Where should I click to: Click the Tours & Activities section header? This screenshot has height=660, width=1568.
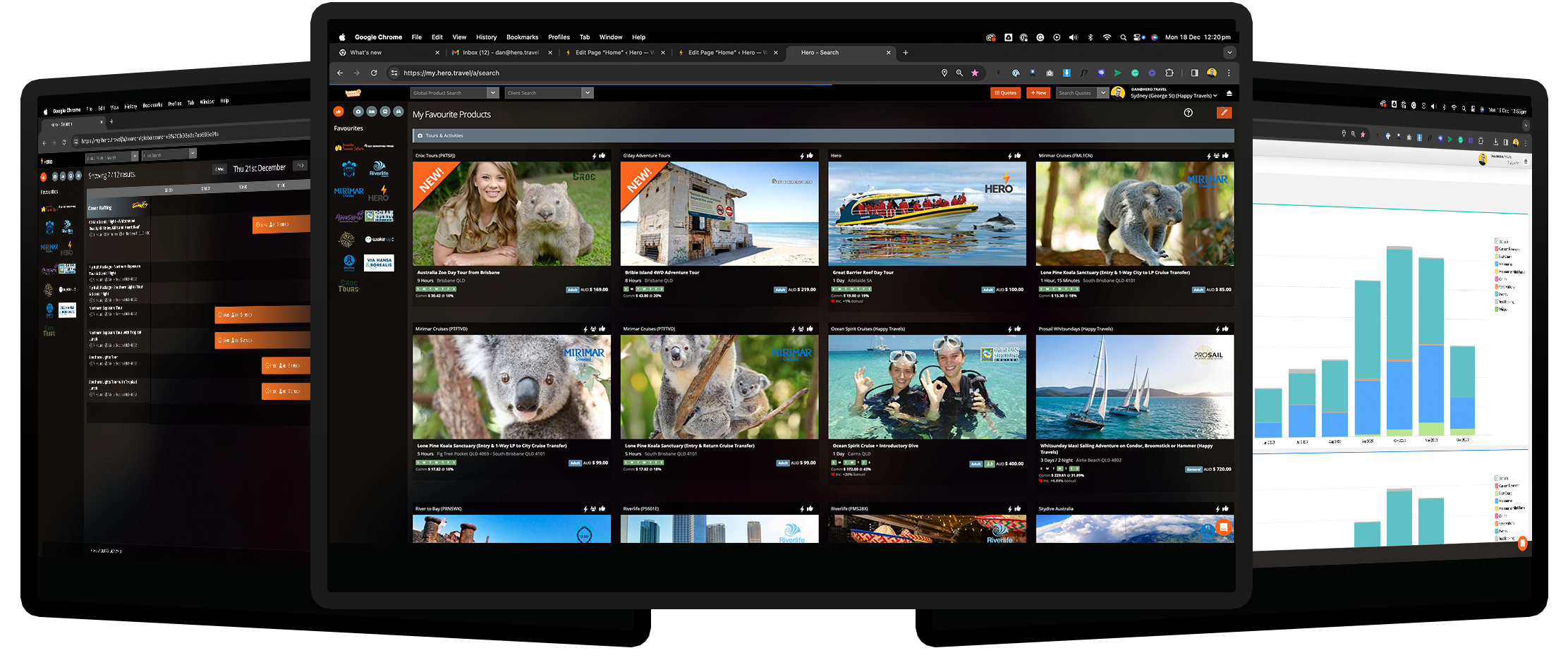point(823,135)
